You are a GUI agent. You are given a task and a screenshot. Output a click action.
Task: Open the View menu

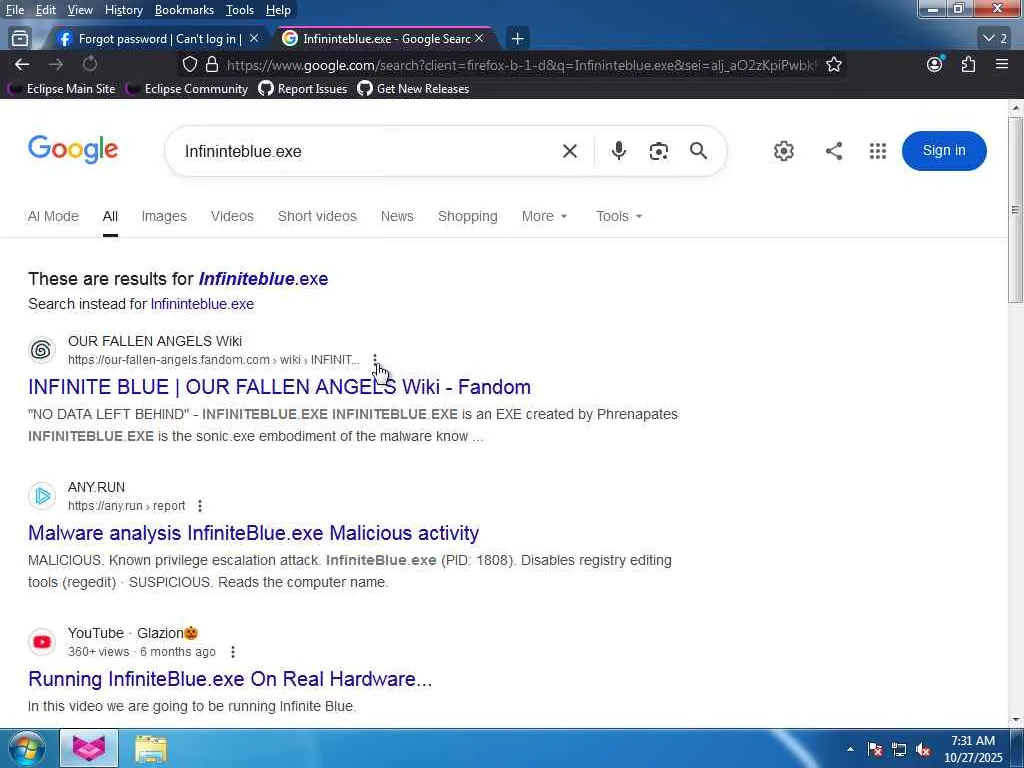80,10
